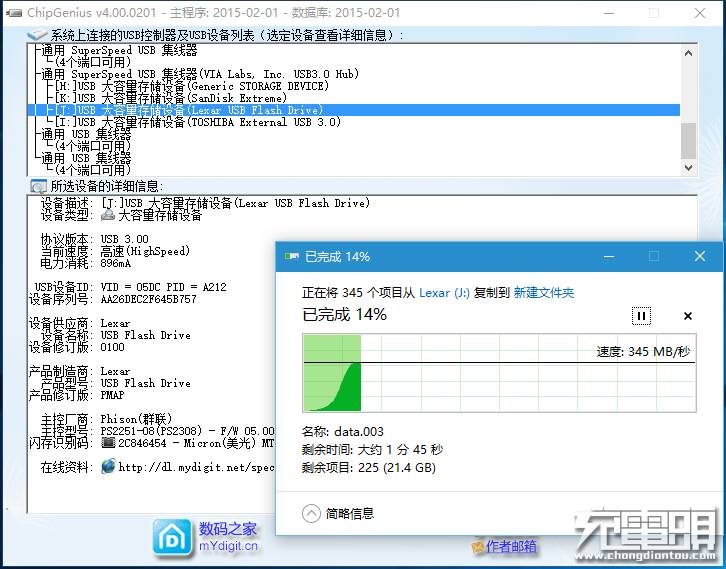Collapse details via 简略信息 chevron
Viewport: 726px width, 569px height.
(311, 513)
